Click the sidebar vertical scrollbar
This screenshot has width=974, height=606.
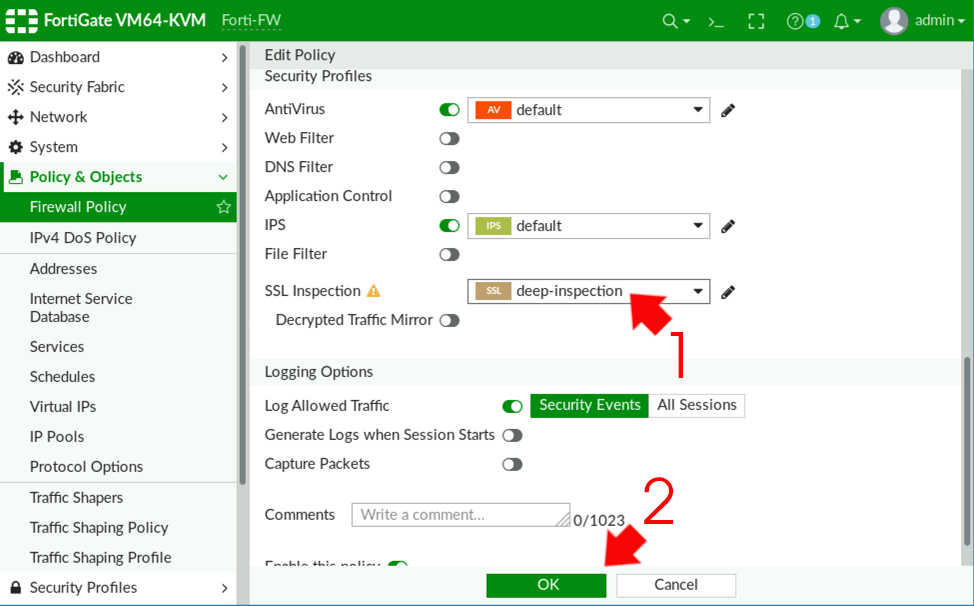point(243,264)
